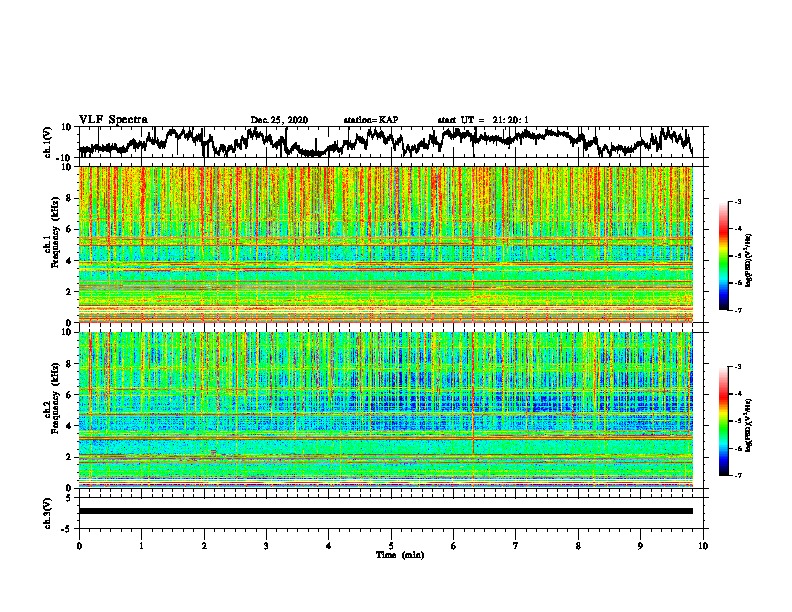Click the ch.2 spectrogram panel
Screen dimensions: 792x612
(x=386, y=410)
